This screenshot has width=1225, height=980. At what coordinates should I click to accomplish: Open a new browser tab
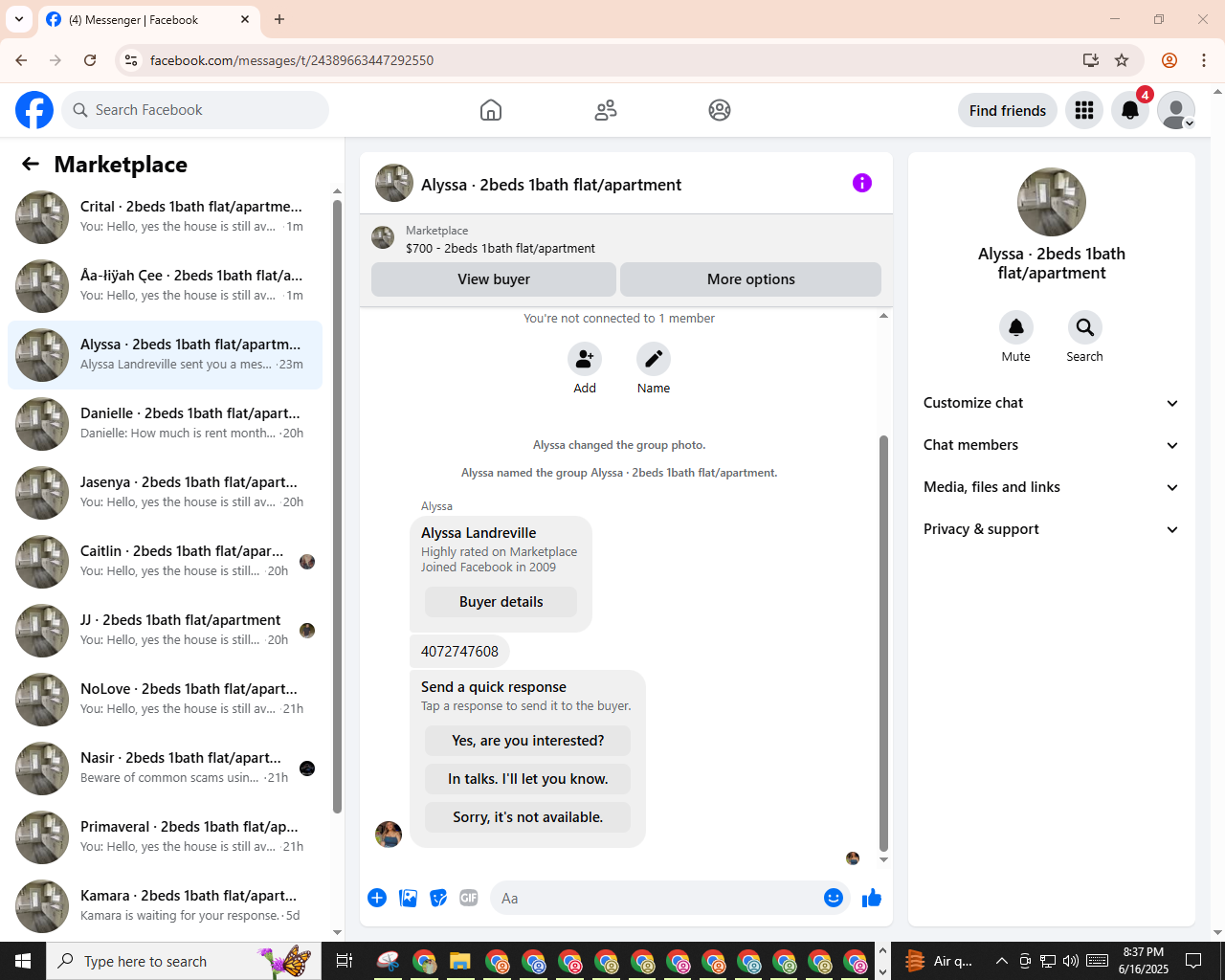279,19
